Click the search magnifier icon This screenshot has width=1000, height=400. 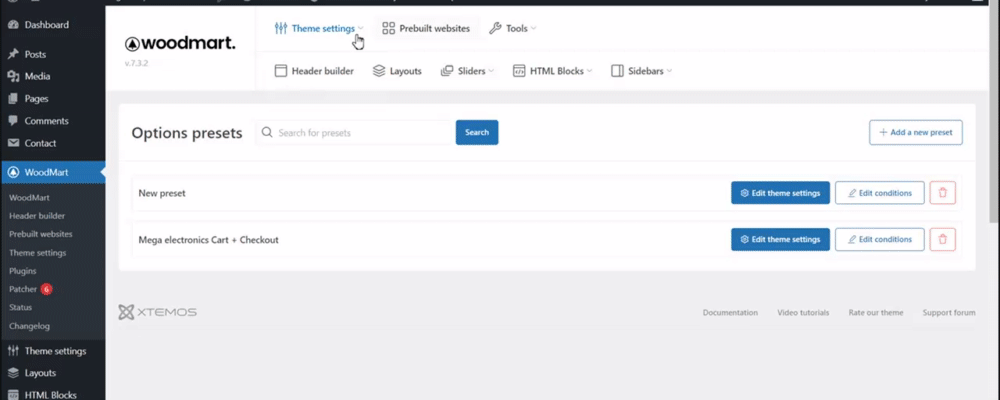point(267,132)
